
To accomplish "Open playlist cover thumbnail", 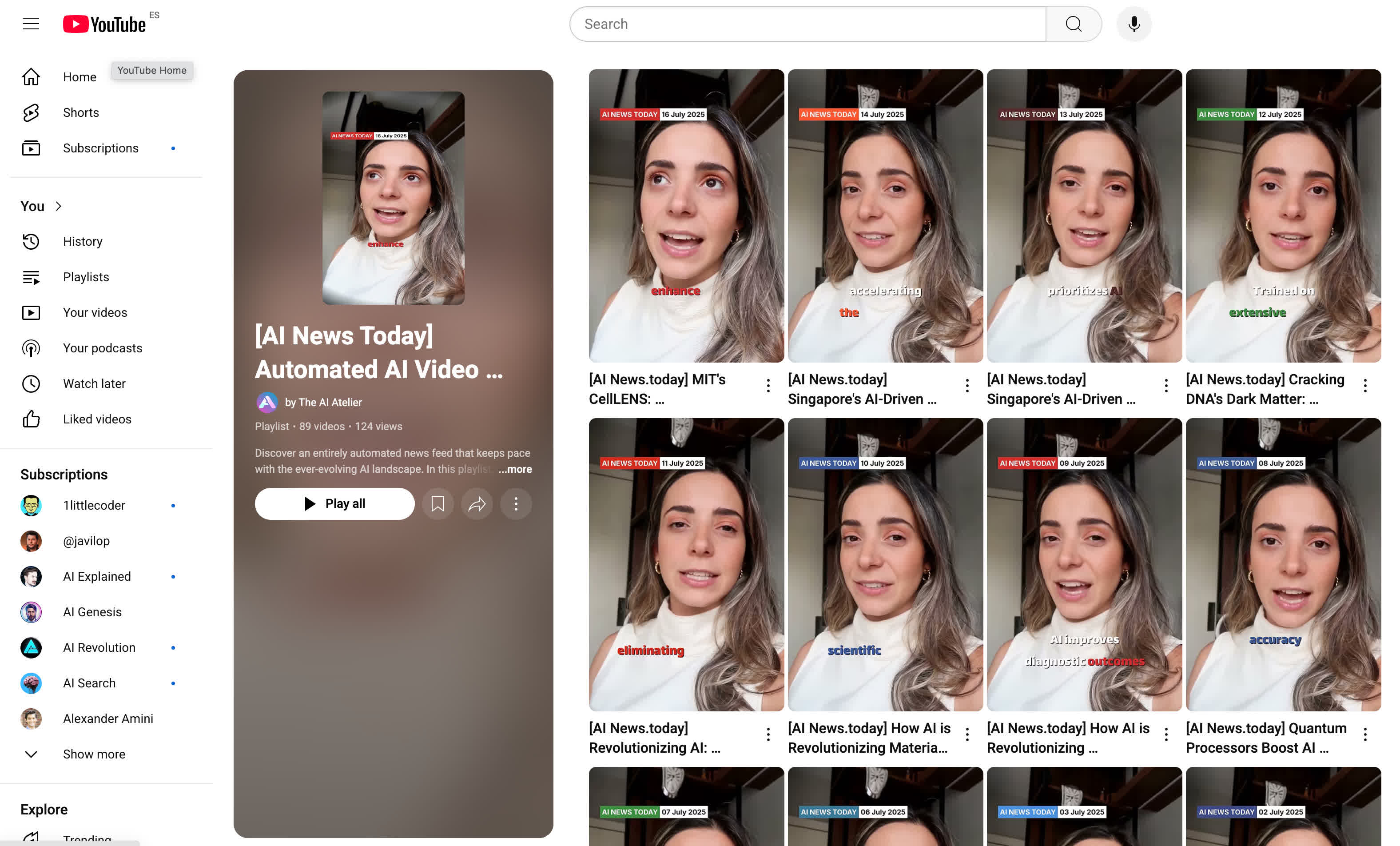I will pos(393,198).
